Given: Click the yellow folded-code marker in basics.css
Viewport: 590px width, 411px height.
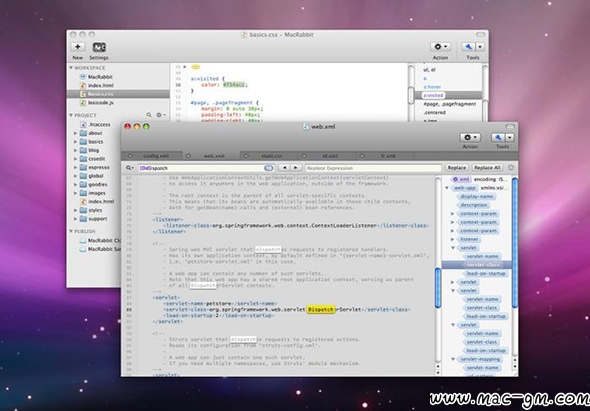Looking at the screenshot, I should [x=195, y=67].
